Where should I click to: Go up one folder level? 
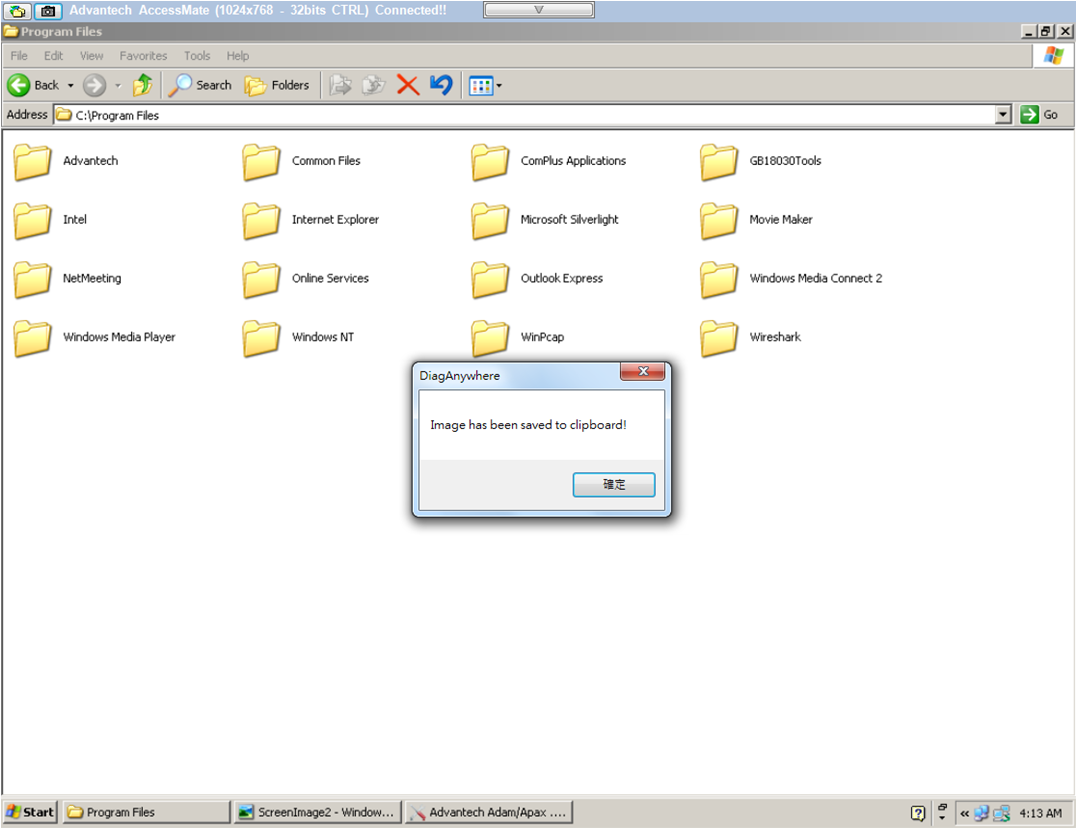point(143,85)
